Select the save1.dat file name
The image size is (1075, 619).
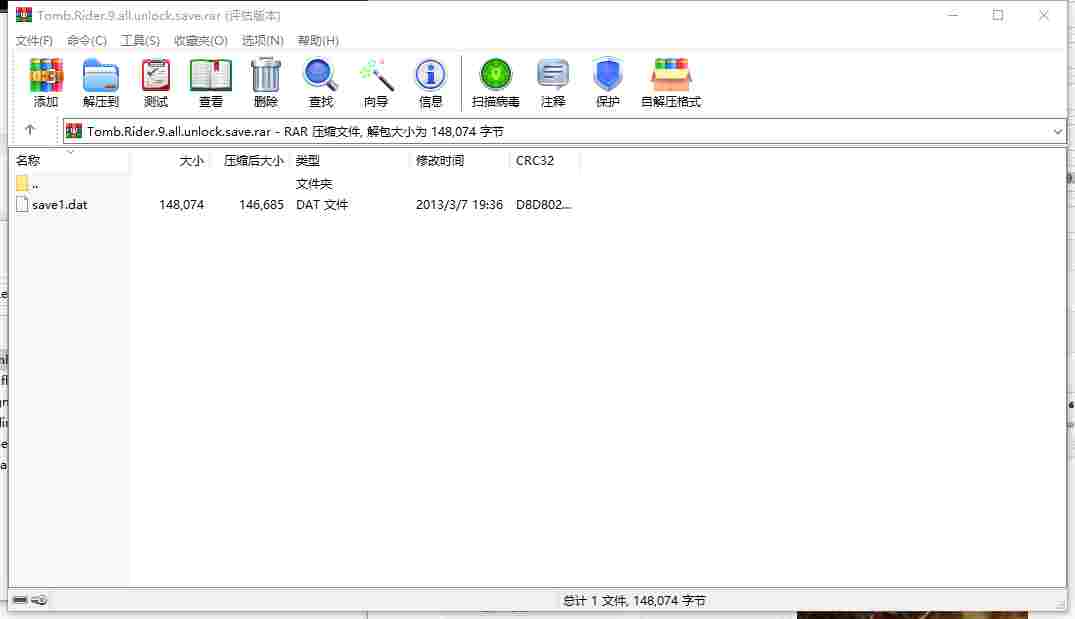click(x=60, y=204)
